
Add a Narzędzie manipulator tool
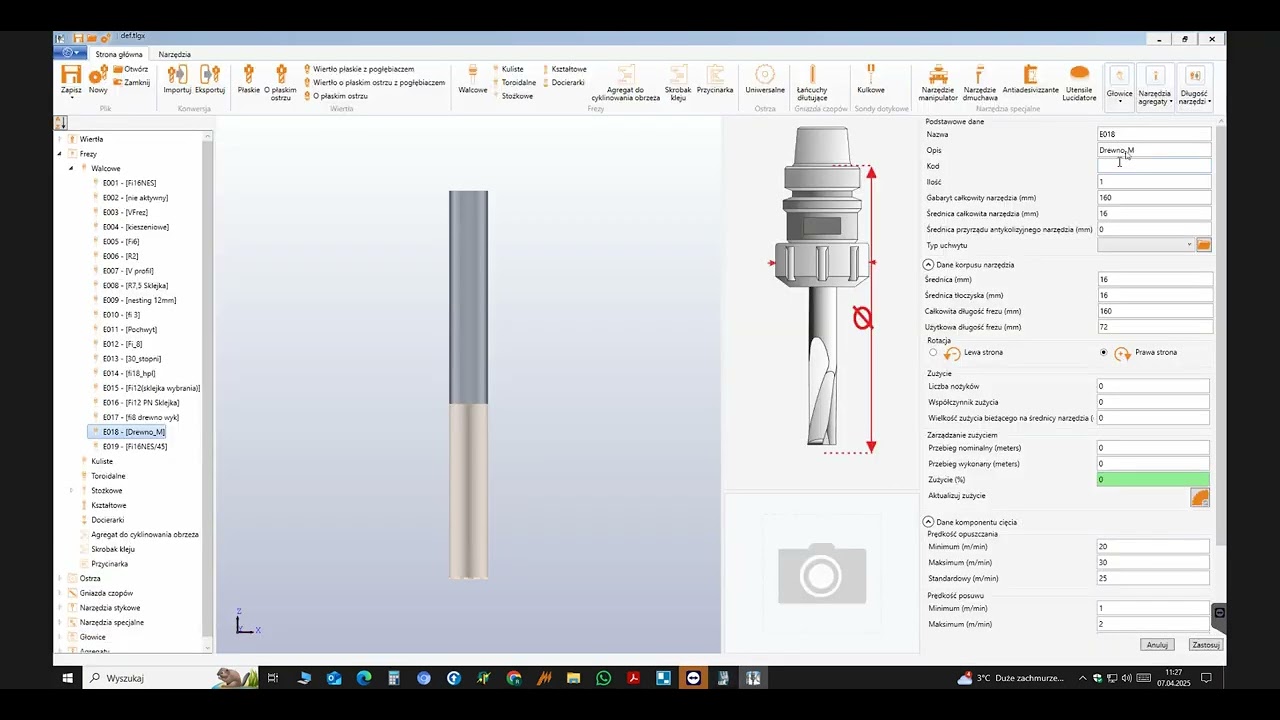click(939, 83)
